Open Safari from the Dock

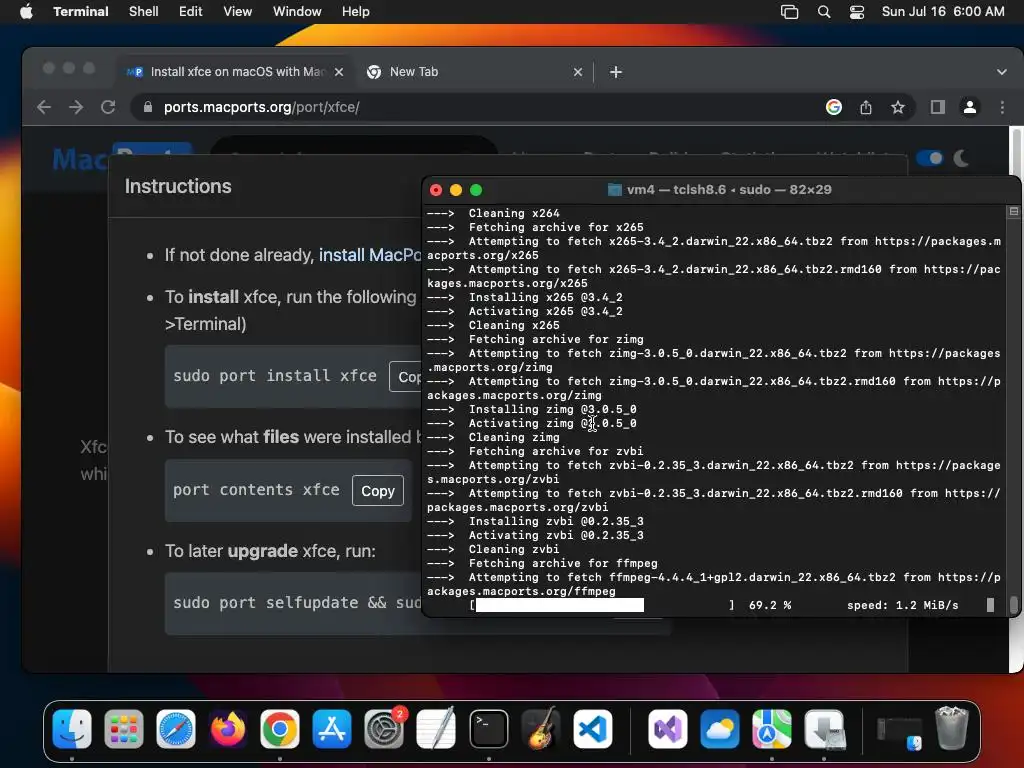(x=176, y=729)
